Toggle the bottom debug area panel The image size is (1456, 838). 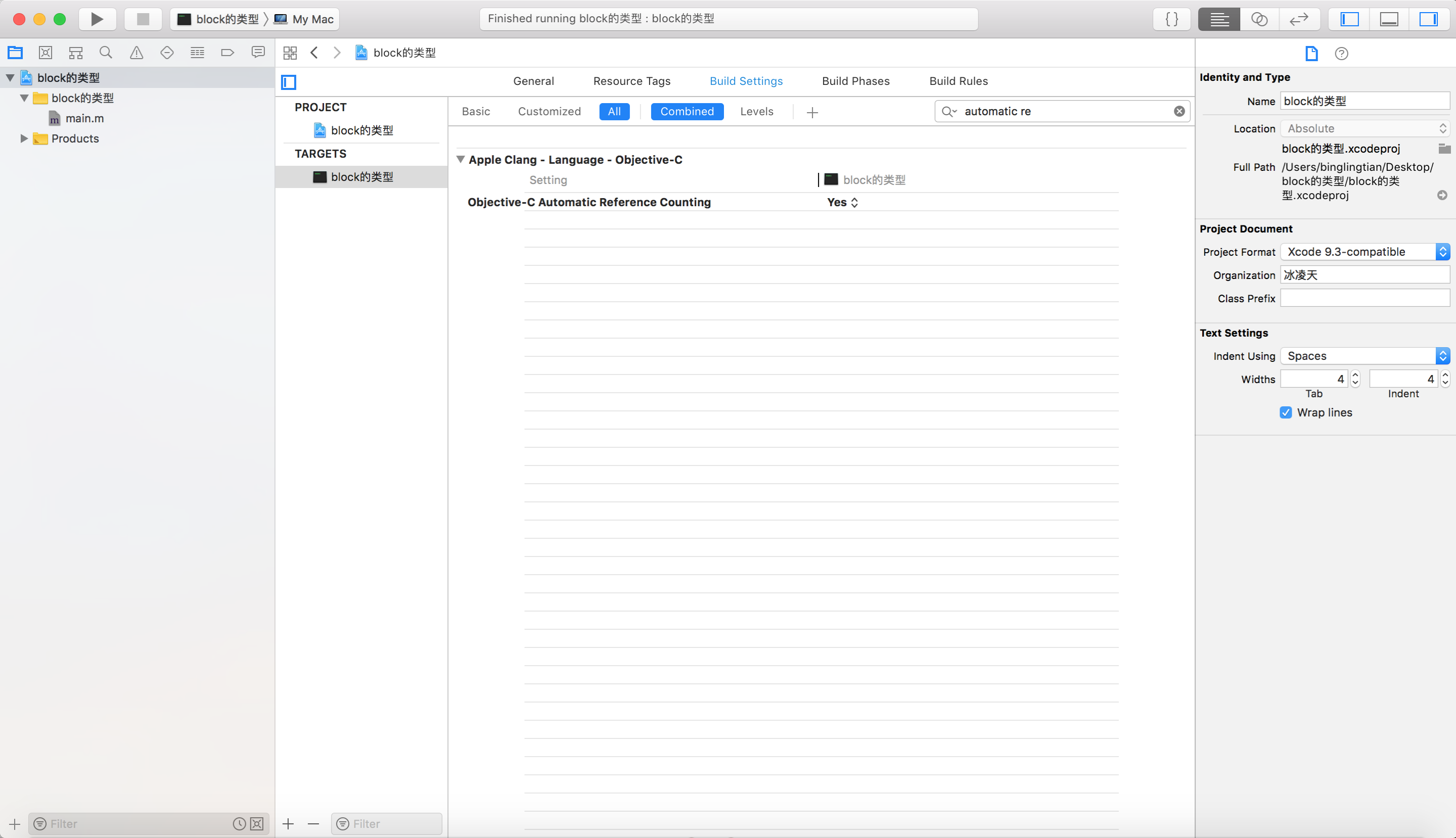[x=1389, y=19]
